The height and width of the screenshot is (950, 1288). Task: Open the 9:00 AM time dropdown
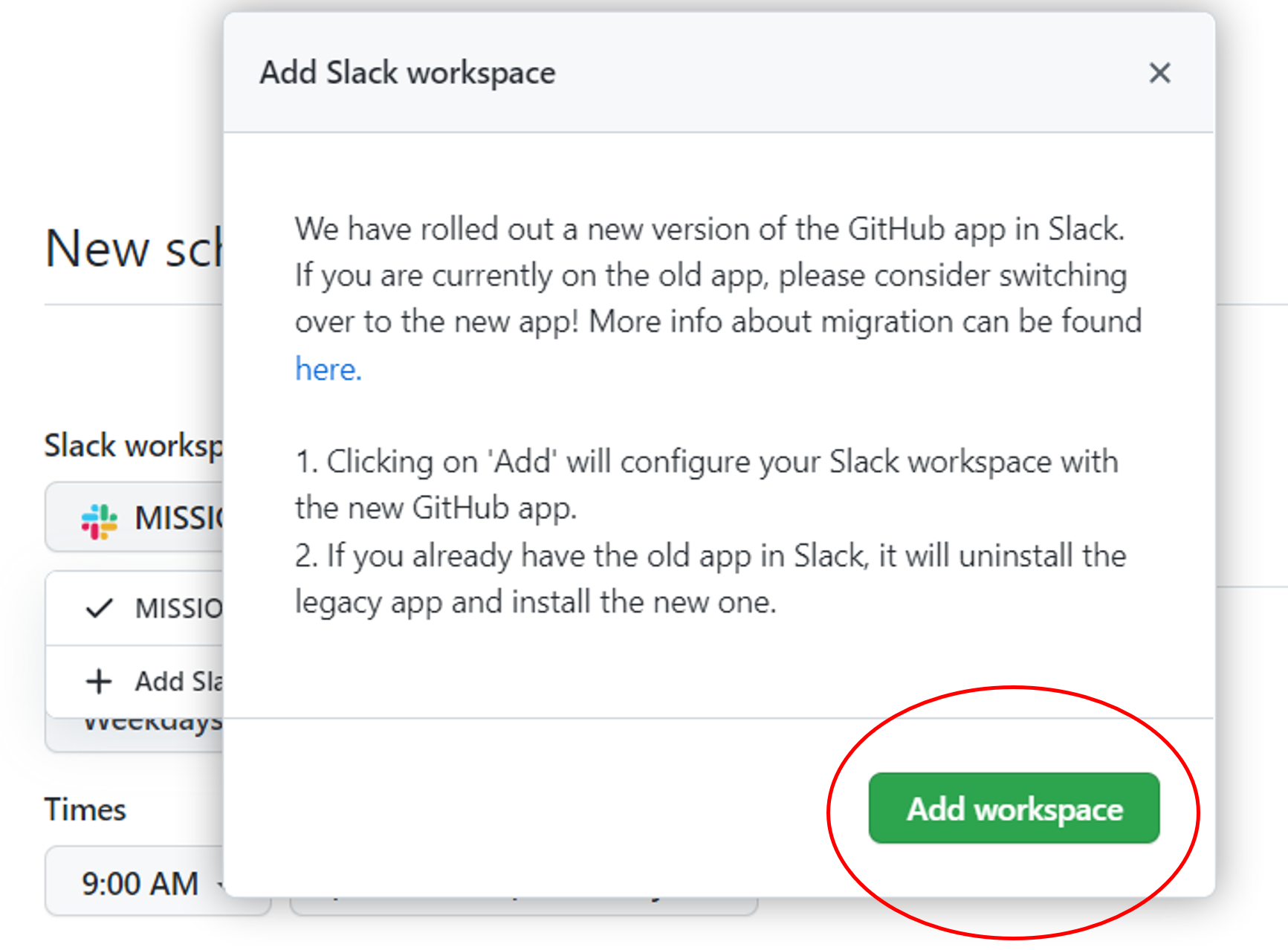pyautogui.click(x=141, y=883)
